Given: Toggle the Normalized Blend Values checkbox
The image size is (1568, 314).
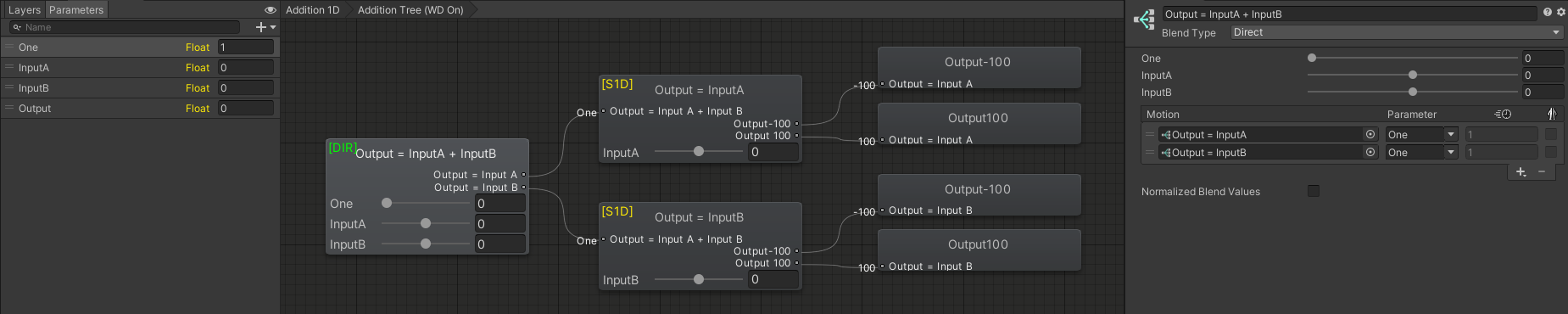Looking at the screenshot, I should coord(1314,191).
